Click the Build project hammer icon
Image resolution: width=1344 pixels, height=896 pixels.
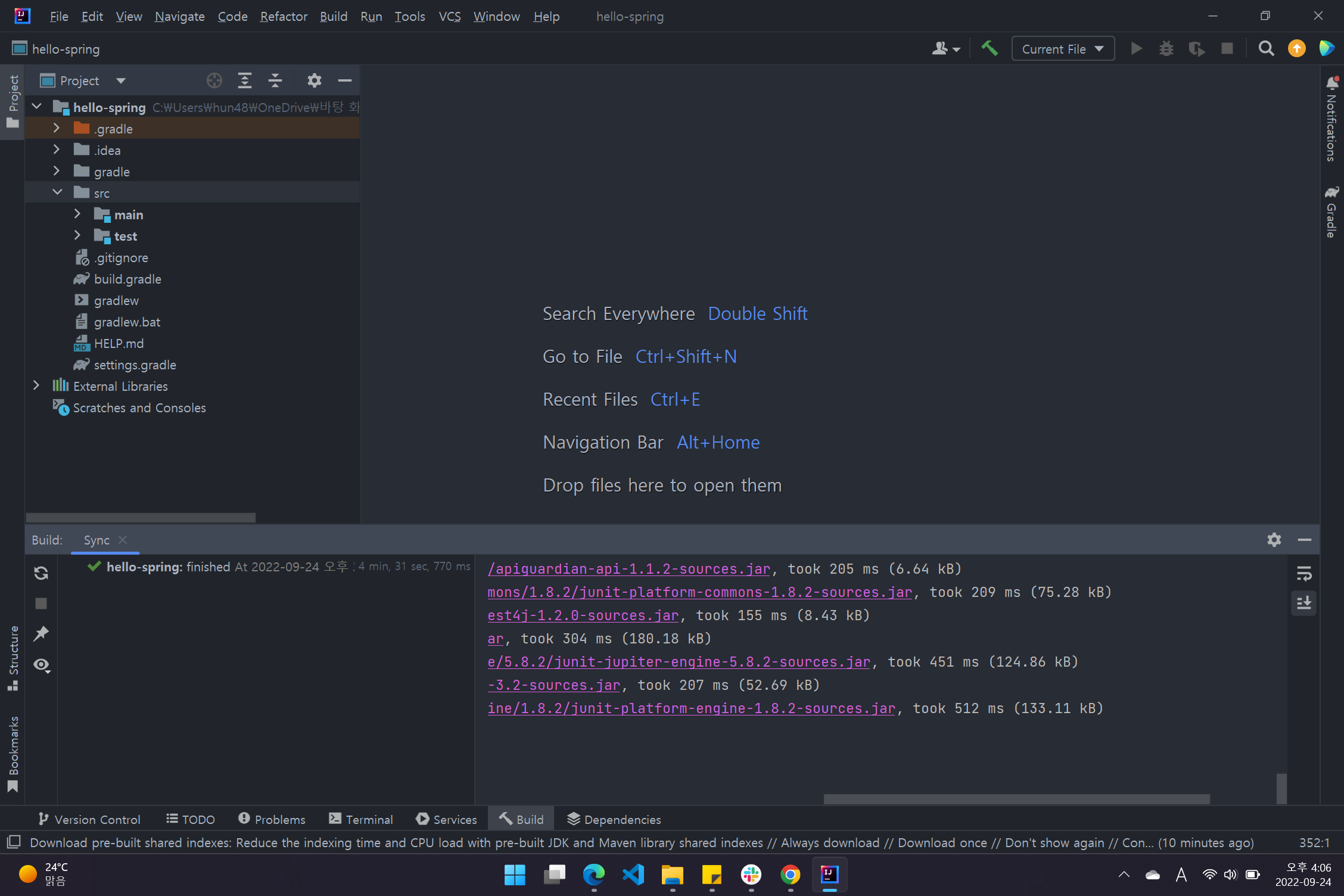point(990,48)
